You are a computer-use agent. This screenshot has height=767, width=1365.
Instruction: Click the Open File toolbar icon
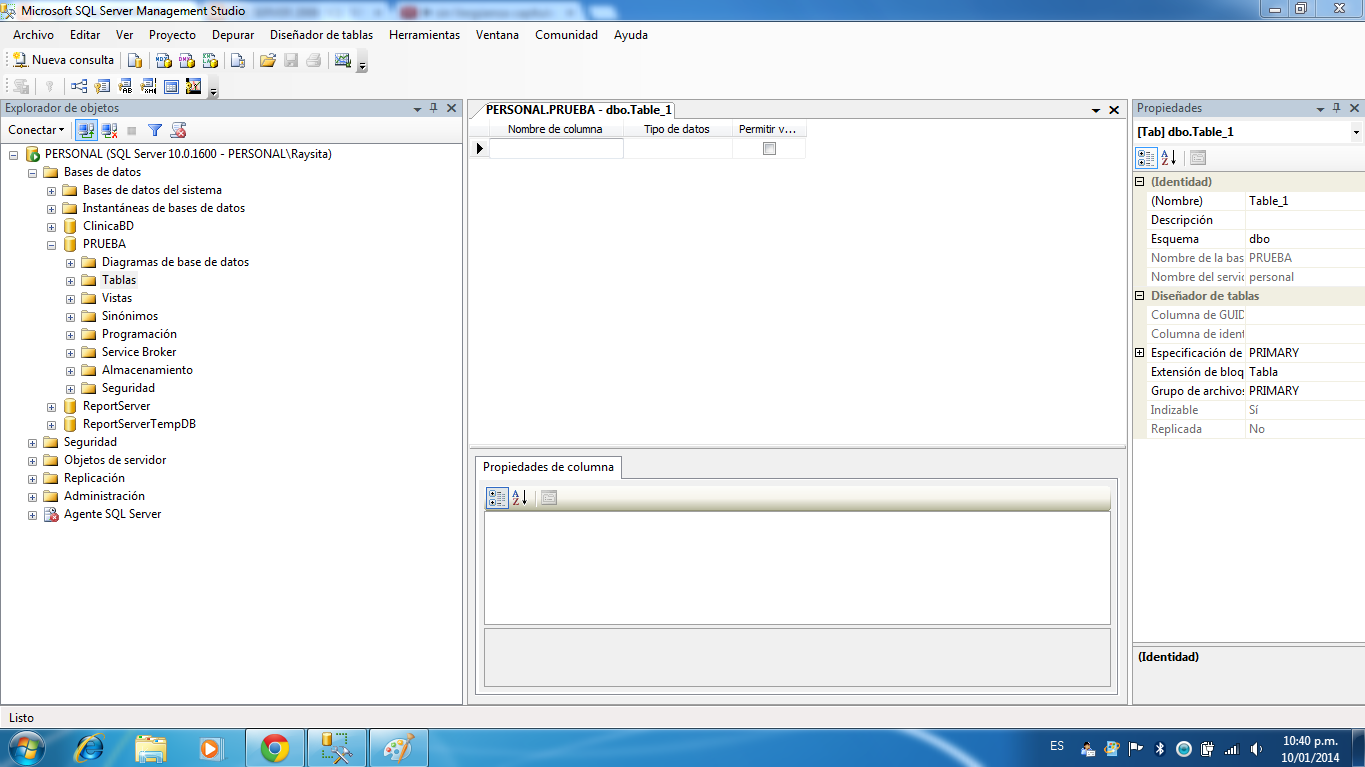pyautogui.click(x=267, y=61)
